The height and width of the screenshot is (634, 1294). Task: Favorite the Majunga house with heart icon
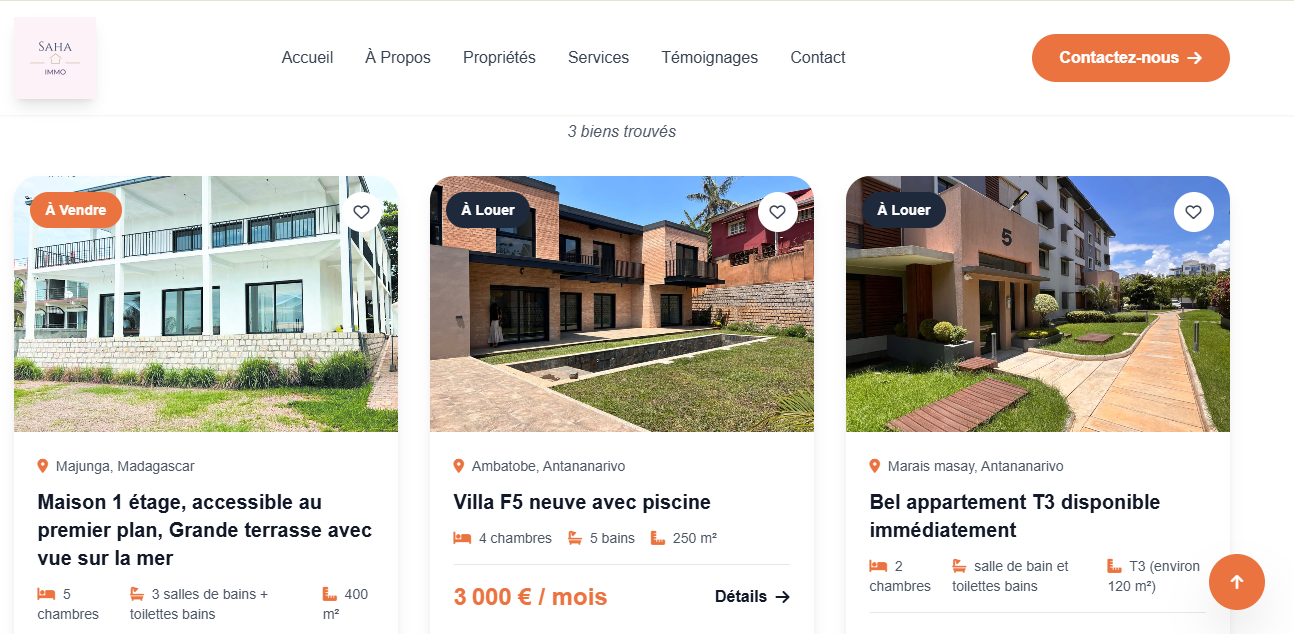362,212
